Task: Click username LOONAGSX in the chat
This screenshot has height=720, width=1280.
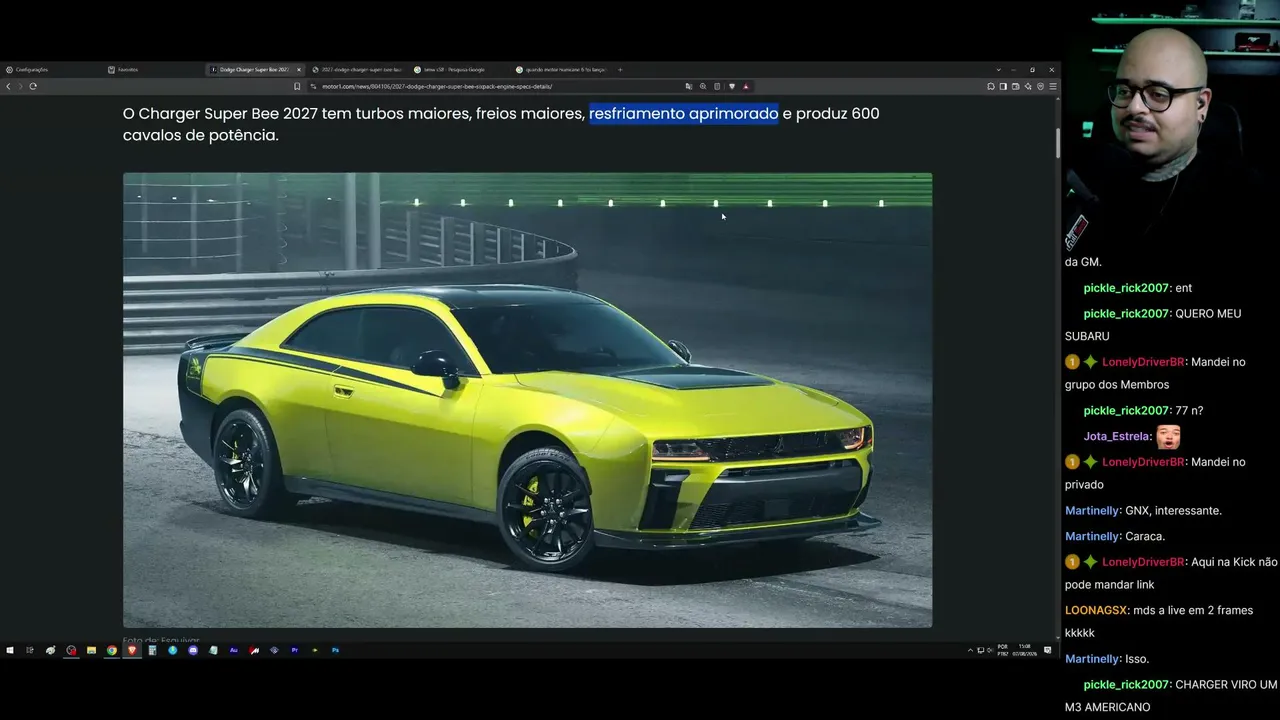Action: 1095,610
